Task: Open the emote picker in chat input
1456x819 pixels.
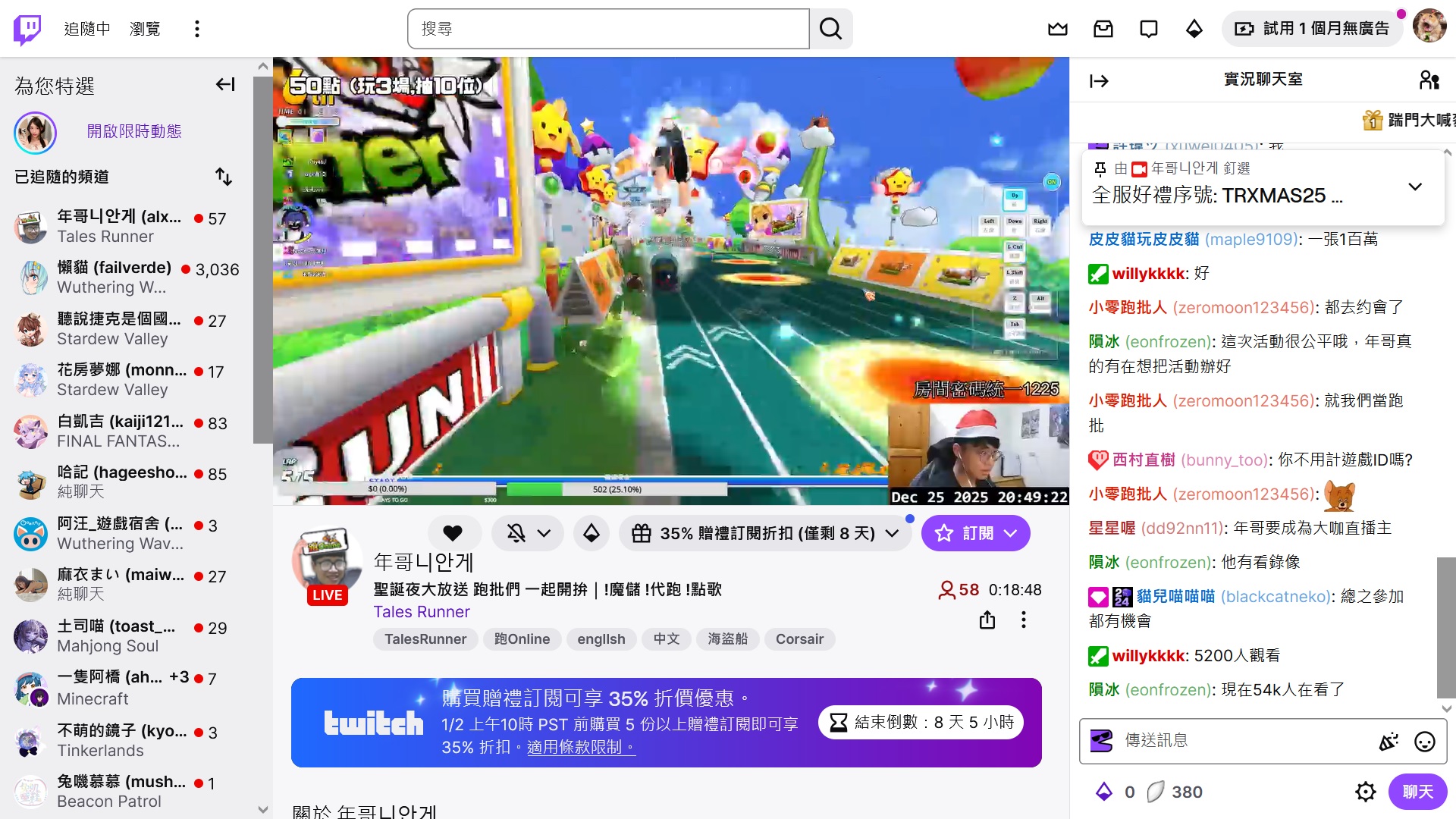Action: coord(1424,742)
